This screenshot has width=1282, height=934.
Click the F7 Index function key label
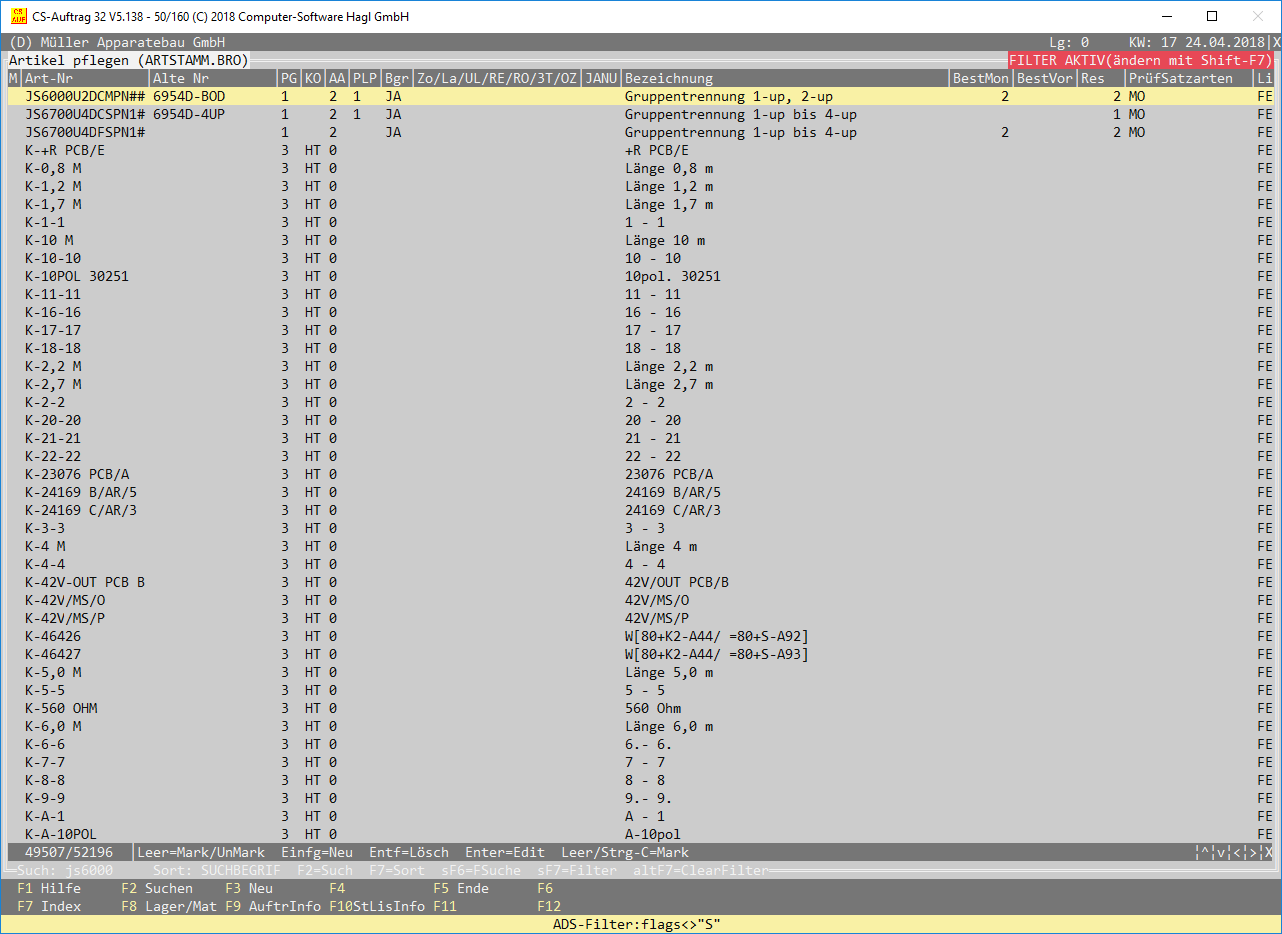[x=49, y=906]
